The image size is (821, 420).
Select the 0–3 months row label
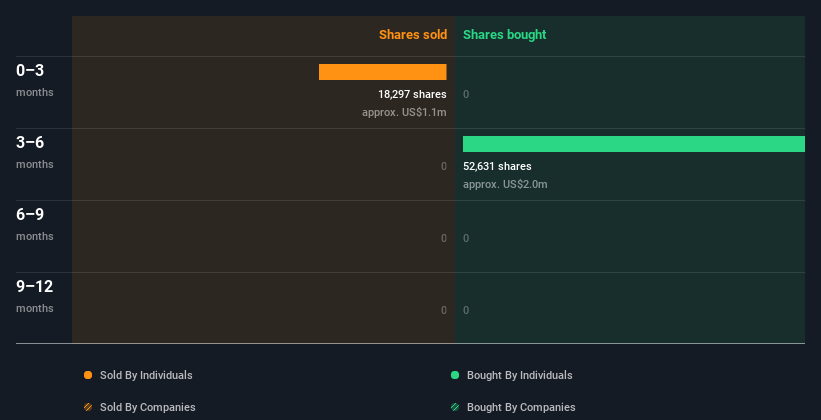(x=34, y=79)
